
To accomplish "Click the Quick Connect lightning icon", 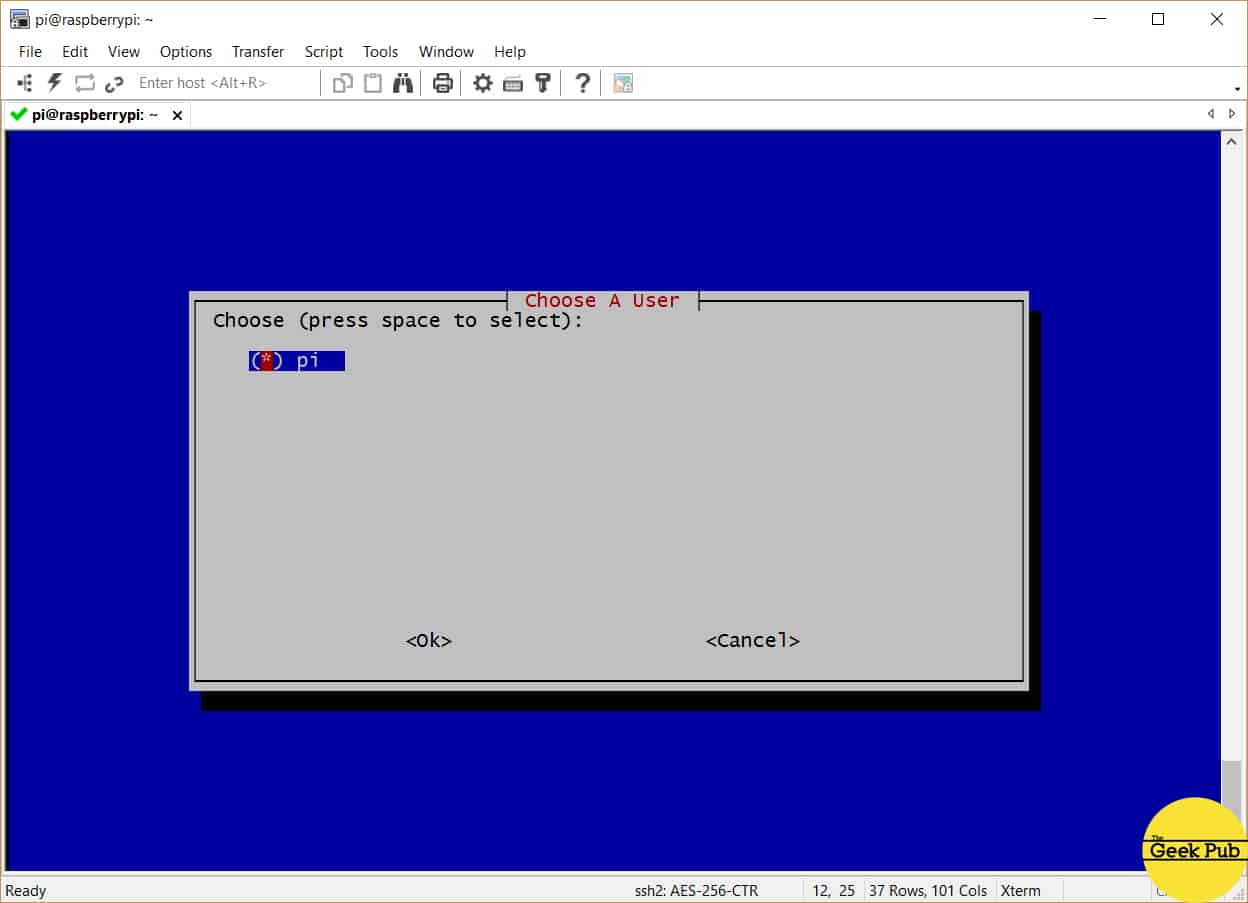I will 55,83.
